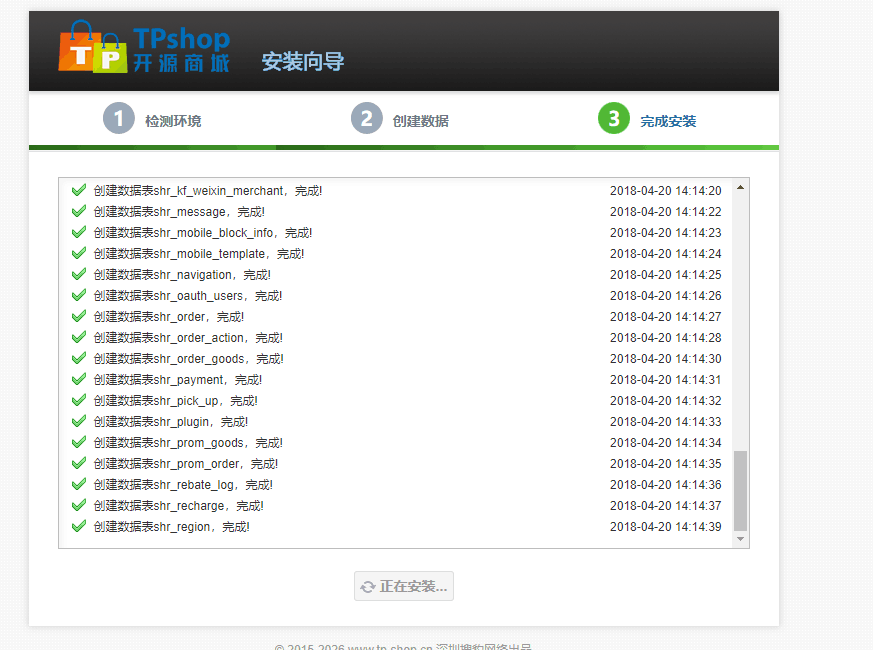Click the shr_order_goods log entry text
The height and width of the screenshot is (650, 873).
[189, 358]
